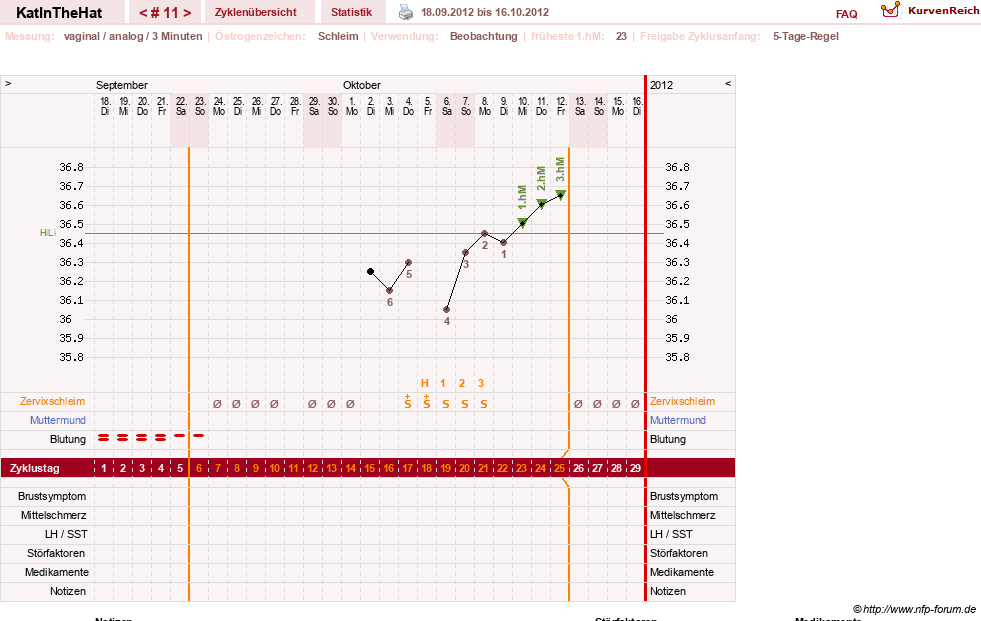Click the vaginal / analog / 3 Minuten value
This screenshot has width=981, height=621.
pyautogui.click(x=133, y=36)
